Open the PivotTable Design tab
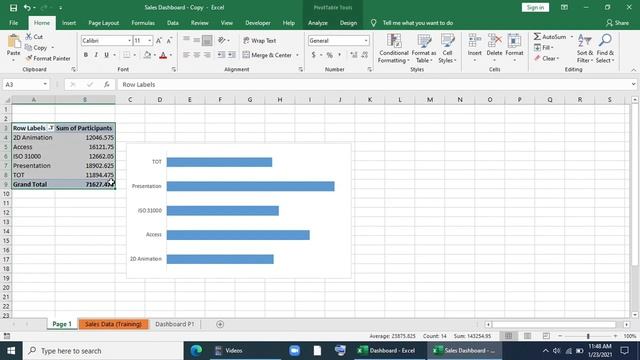 (x=348, y=23)
